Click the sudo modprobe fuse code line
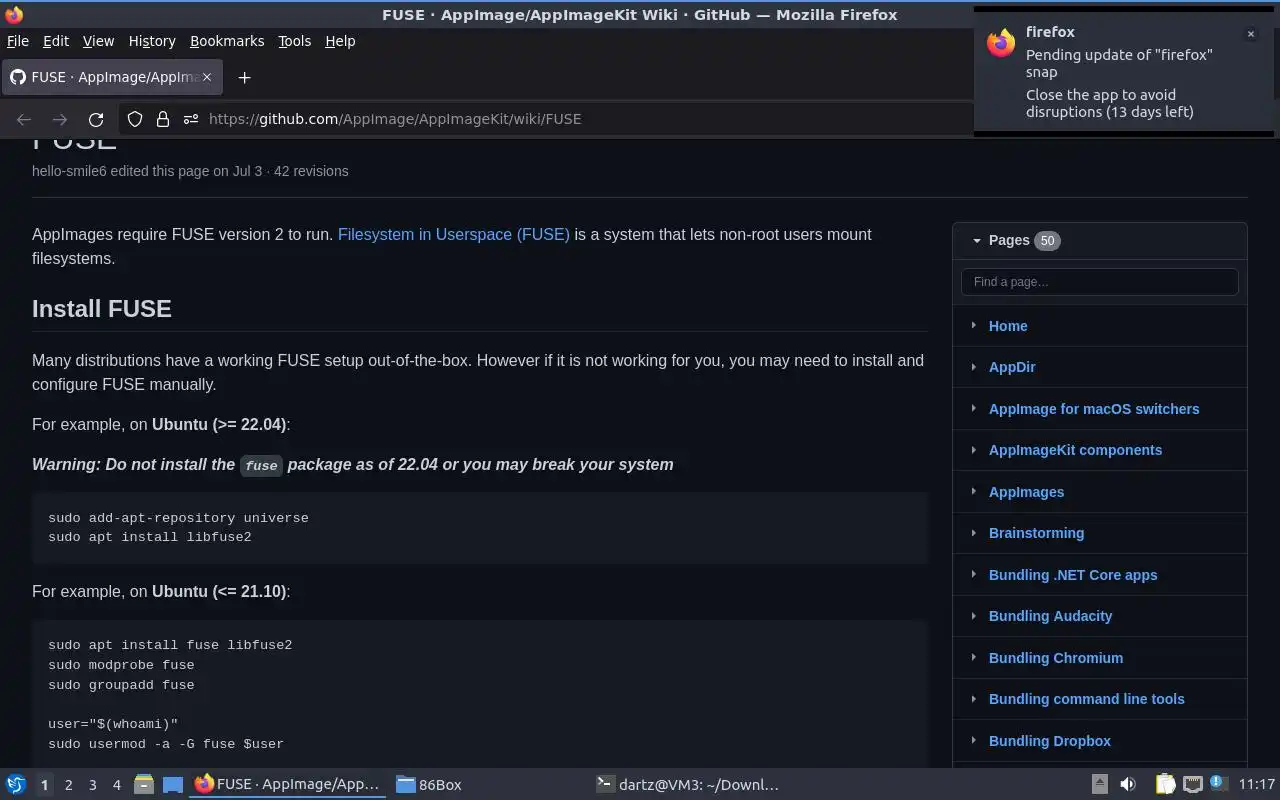Screen dimensions: 1280x800 [121, 665]
